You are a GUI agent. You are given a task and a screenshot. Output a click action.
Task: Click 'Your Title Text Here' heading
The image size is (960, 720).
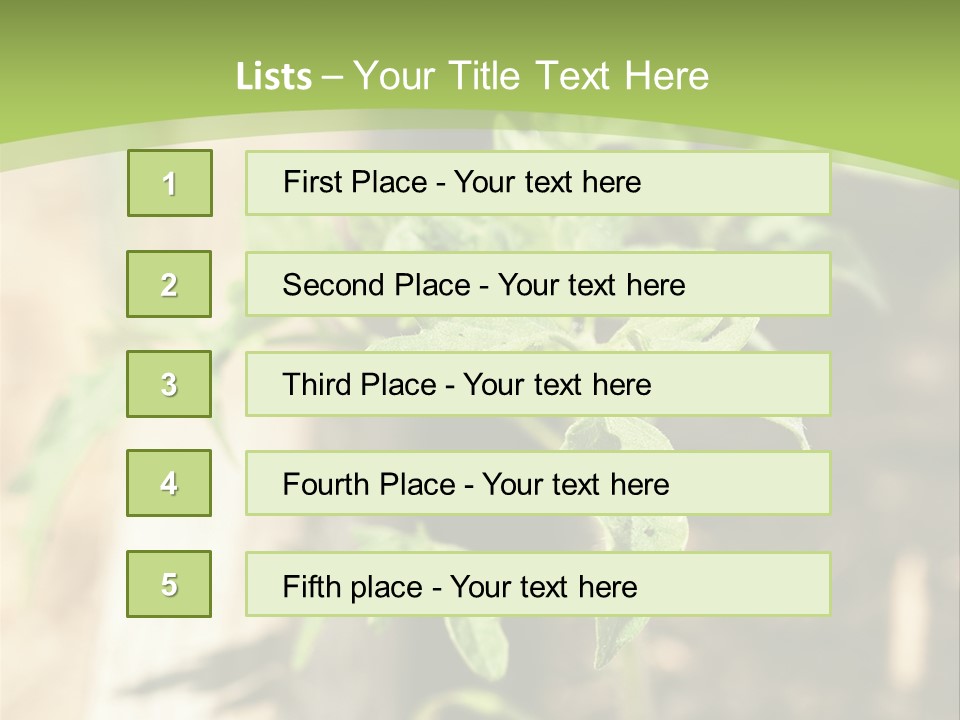531,76
